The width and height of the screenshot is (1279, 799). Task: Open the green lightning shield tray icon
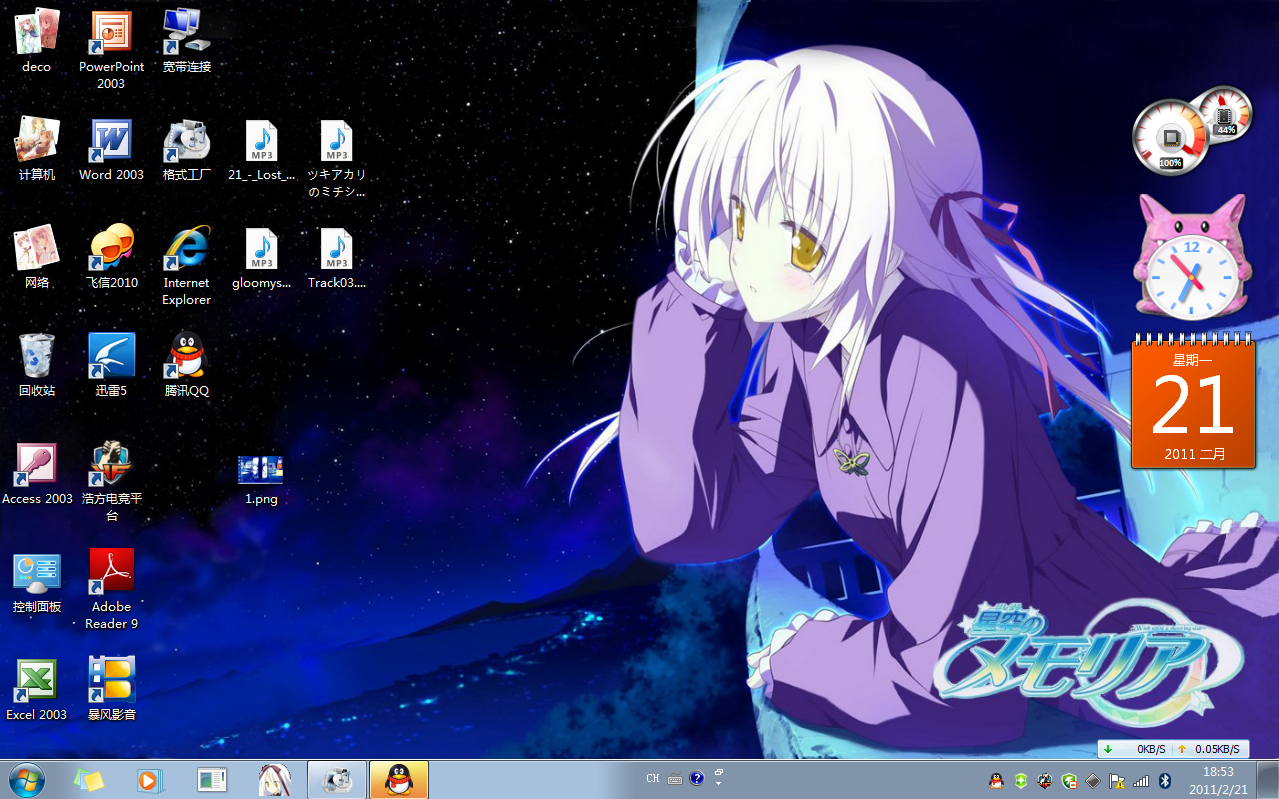1069,780
